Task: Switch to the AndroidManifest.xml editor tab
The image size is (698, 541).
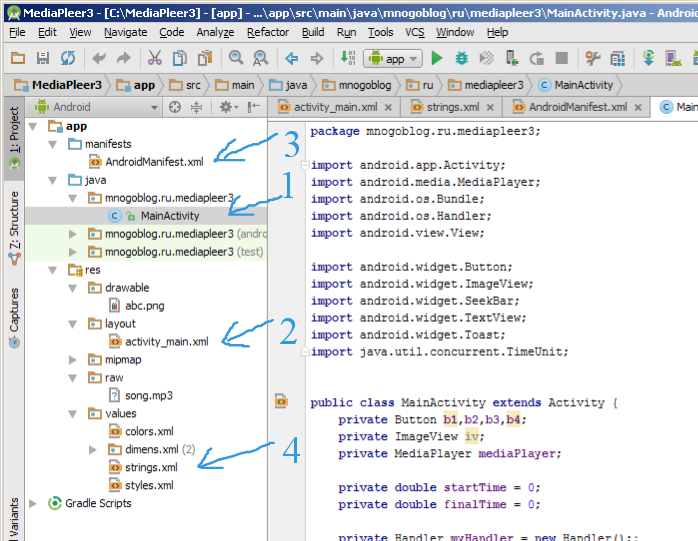Action: (x=577, y=107)
